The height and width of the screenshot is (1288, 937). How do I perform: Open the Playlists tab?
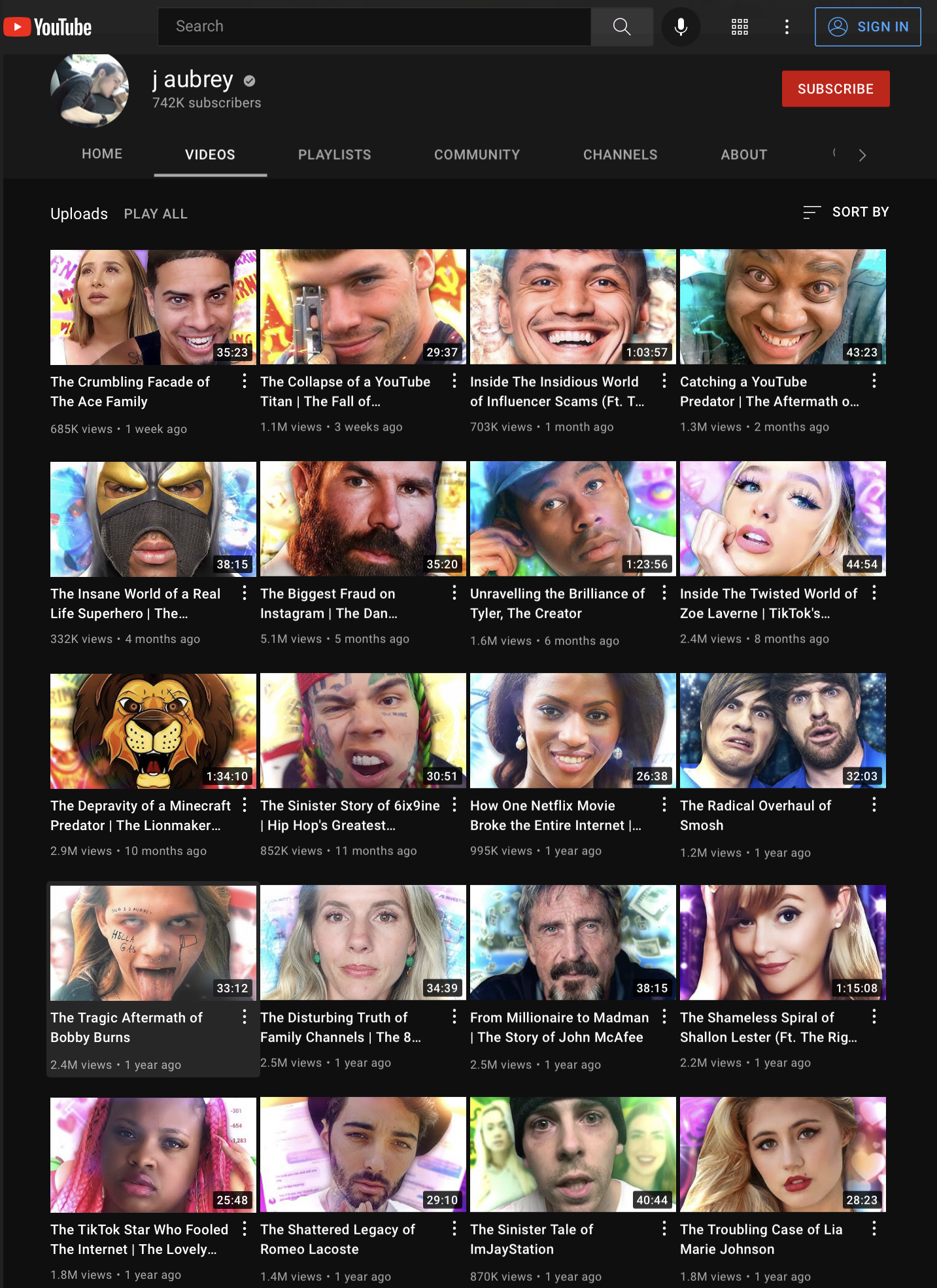[x=335, y=154]
